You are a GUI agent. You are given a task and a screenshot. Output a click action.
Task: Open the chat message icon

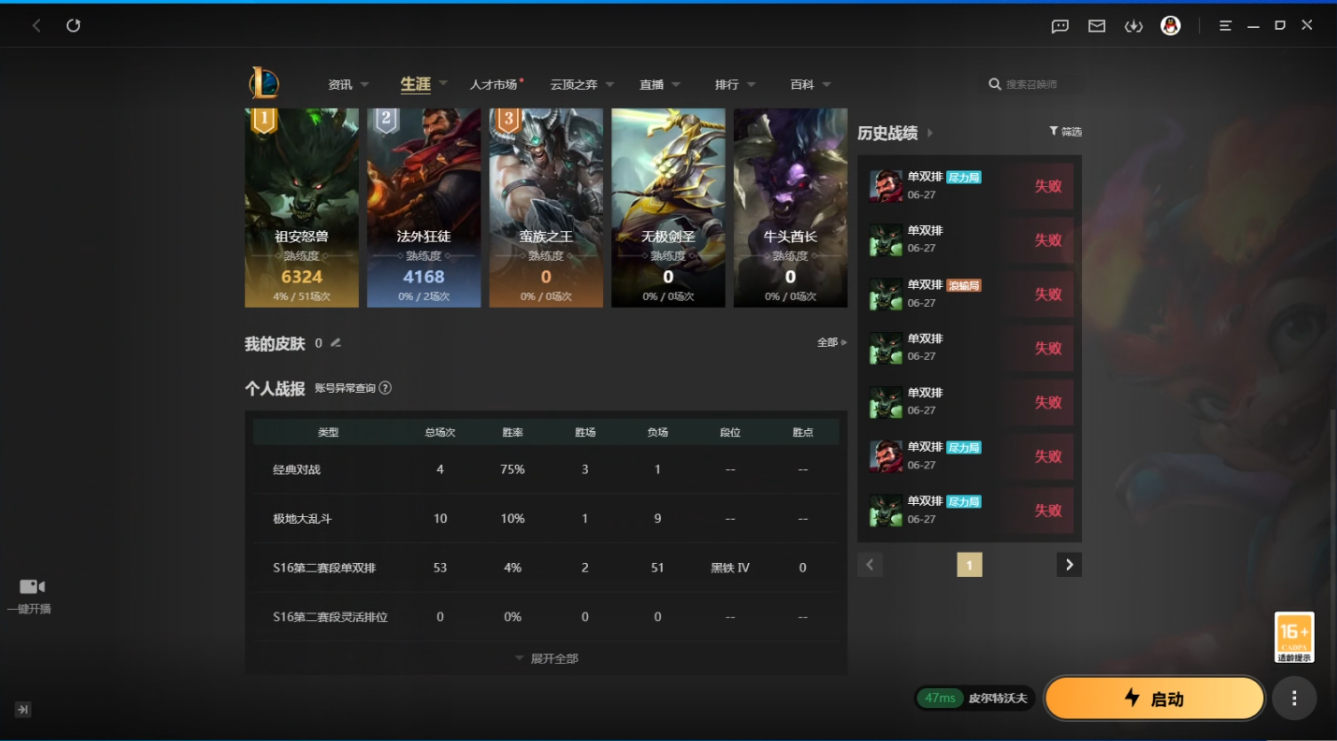coord(1060,26)
